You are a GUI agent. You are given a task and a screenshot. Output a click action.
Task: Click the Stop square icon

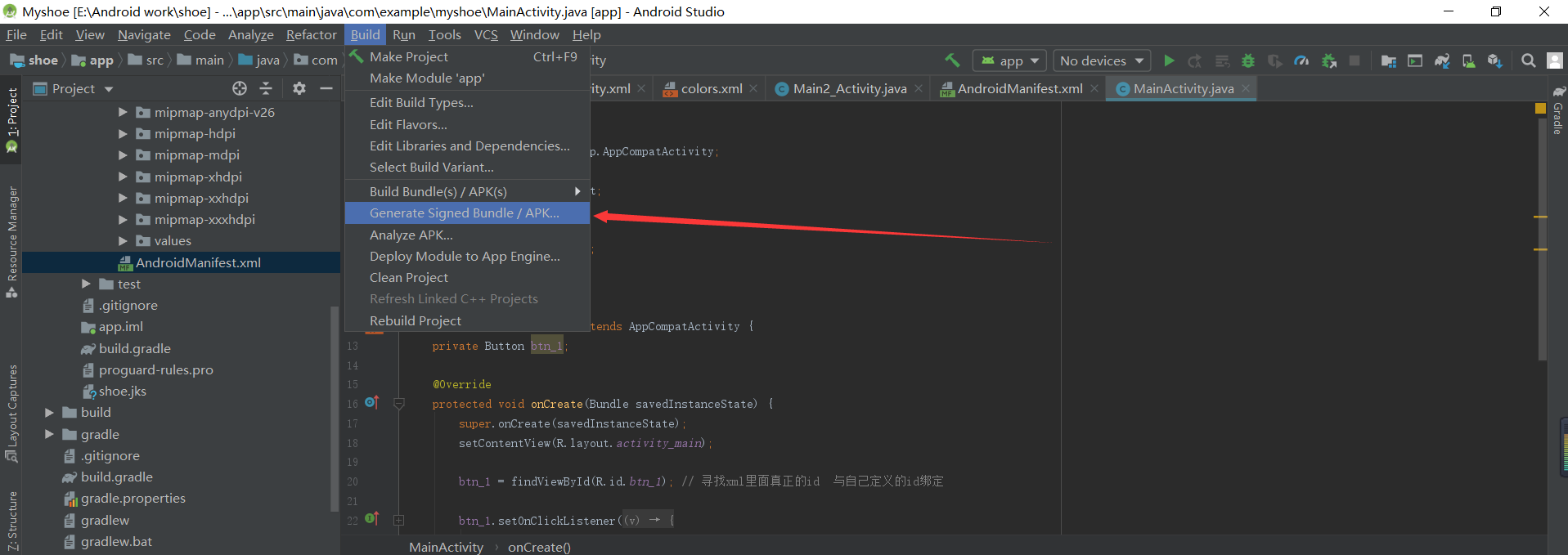[x=1355, y=60]
